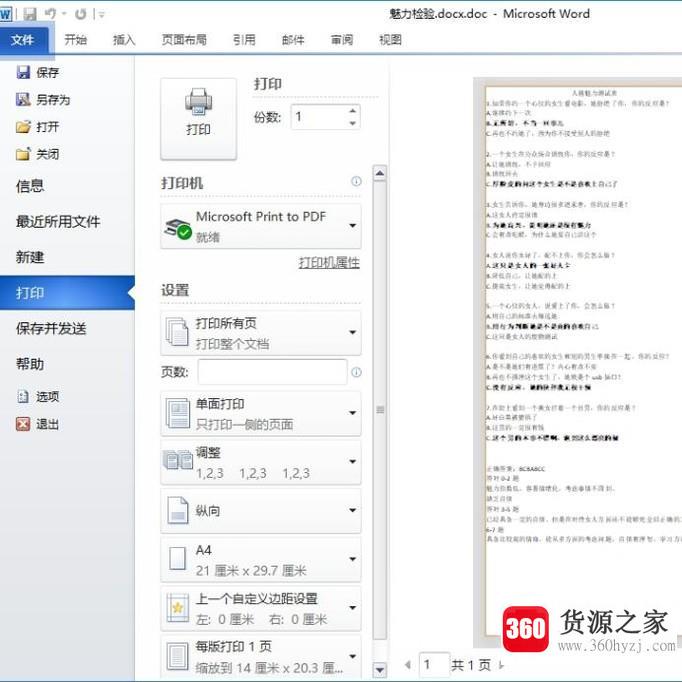Click the printer ready status icon
The image size is (682, 682).
coord(178,228)
